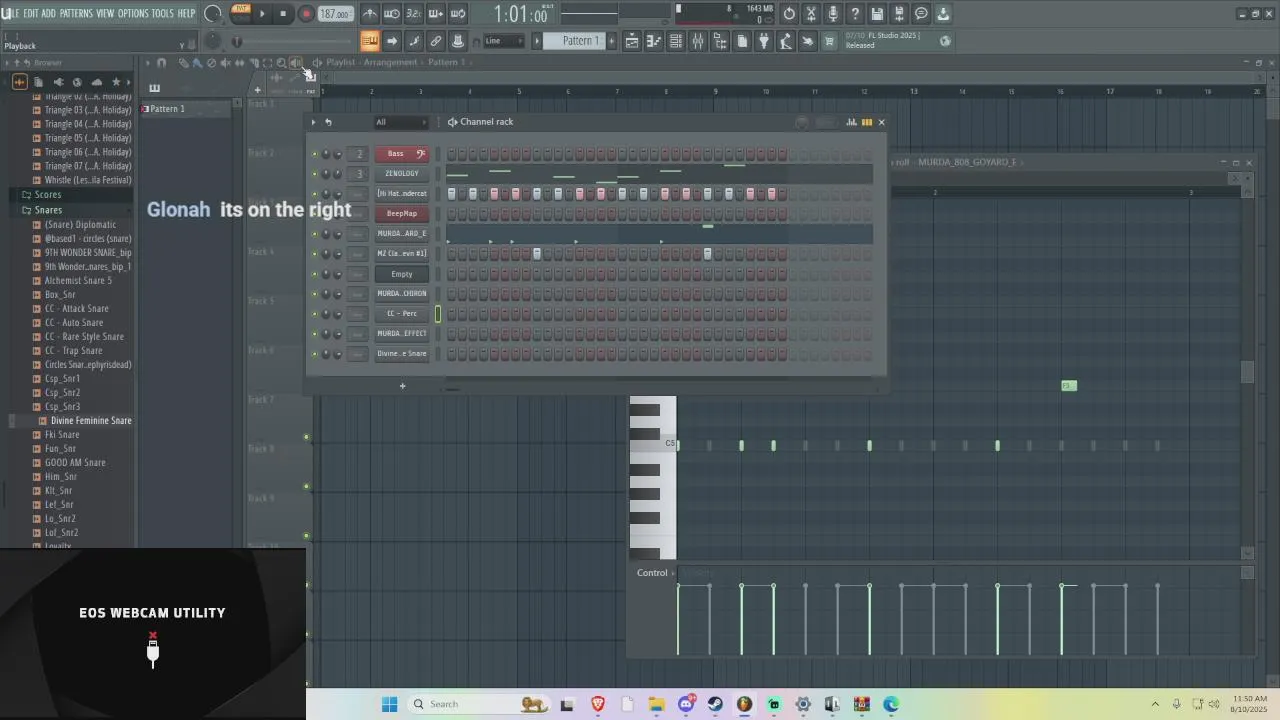This screenshot has height=720, width=1280.
Task: Select the playlist pencil draw tool
Action: pyautogui.click(x=183, y=63)
